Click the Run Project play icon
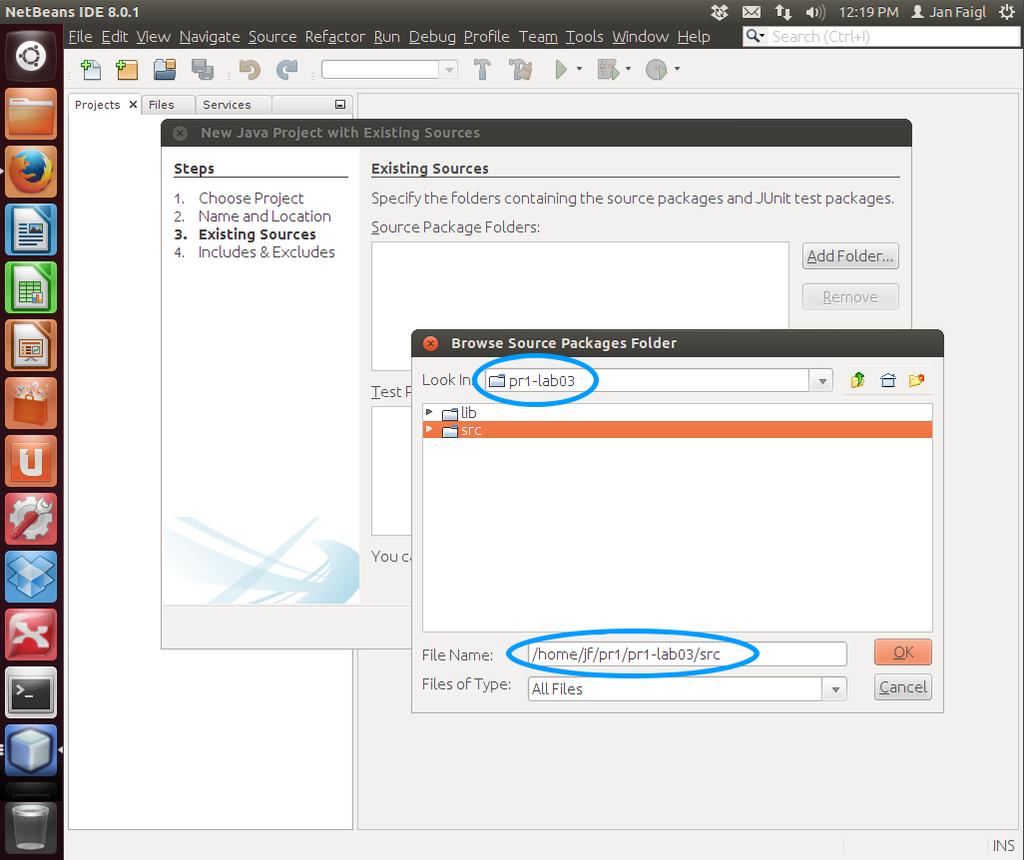1024x860 pixels. 560,69
